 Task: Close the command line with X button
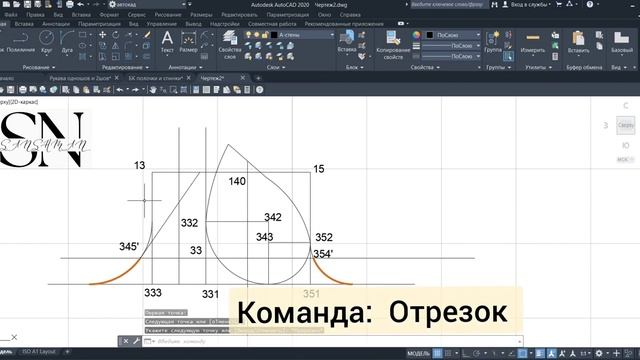126,341
